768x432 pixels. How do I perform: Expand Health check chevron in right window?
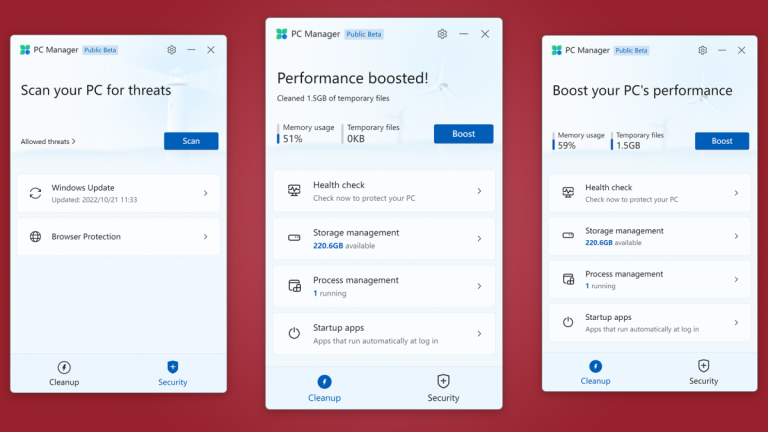736,193
